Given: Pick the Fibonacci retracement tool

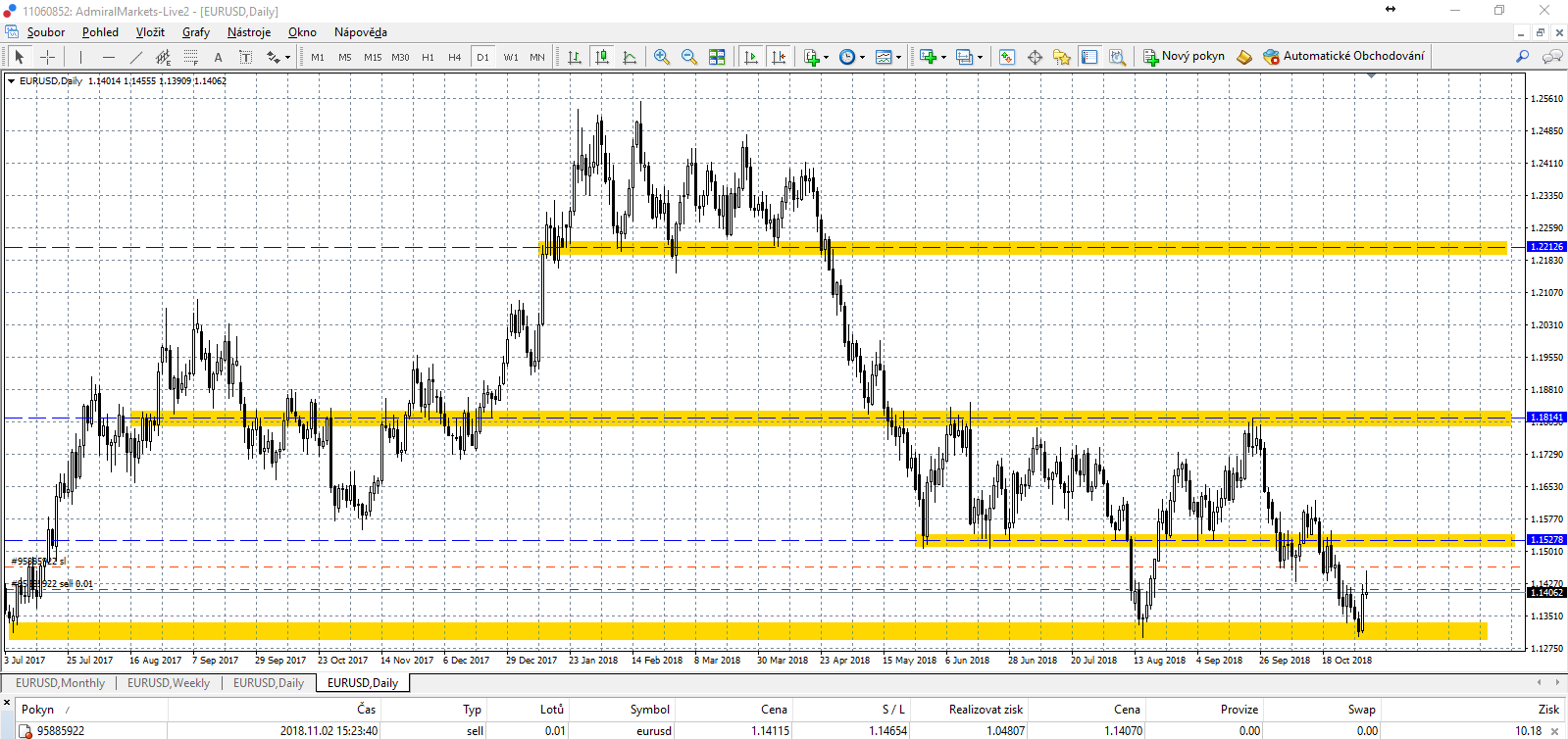Looking at the screenshot, I should (x=191, y=57).
